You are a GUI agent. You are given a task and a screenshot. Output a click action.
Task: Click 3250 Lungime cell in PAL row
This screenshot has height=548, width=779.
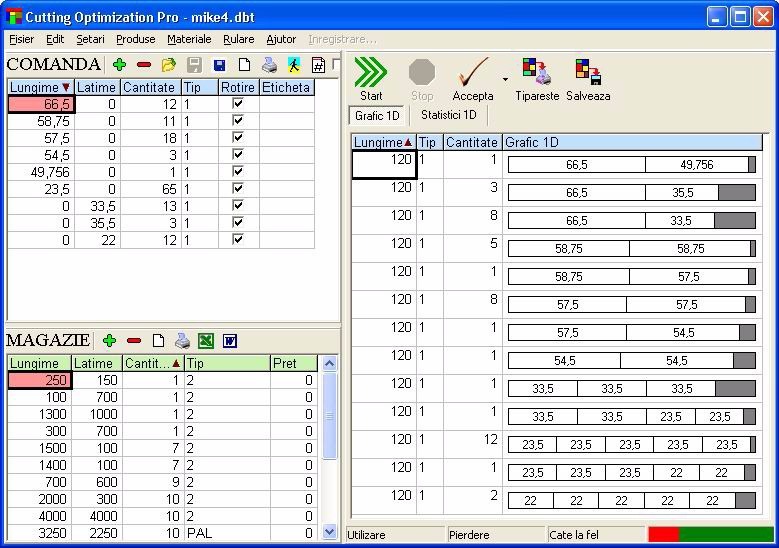[40, 533]
